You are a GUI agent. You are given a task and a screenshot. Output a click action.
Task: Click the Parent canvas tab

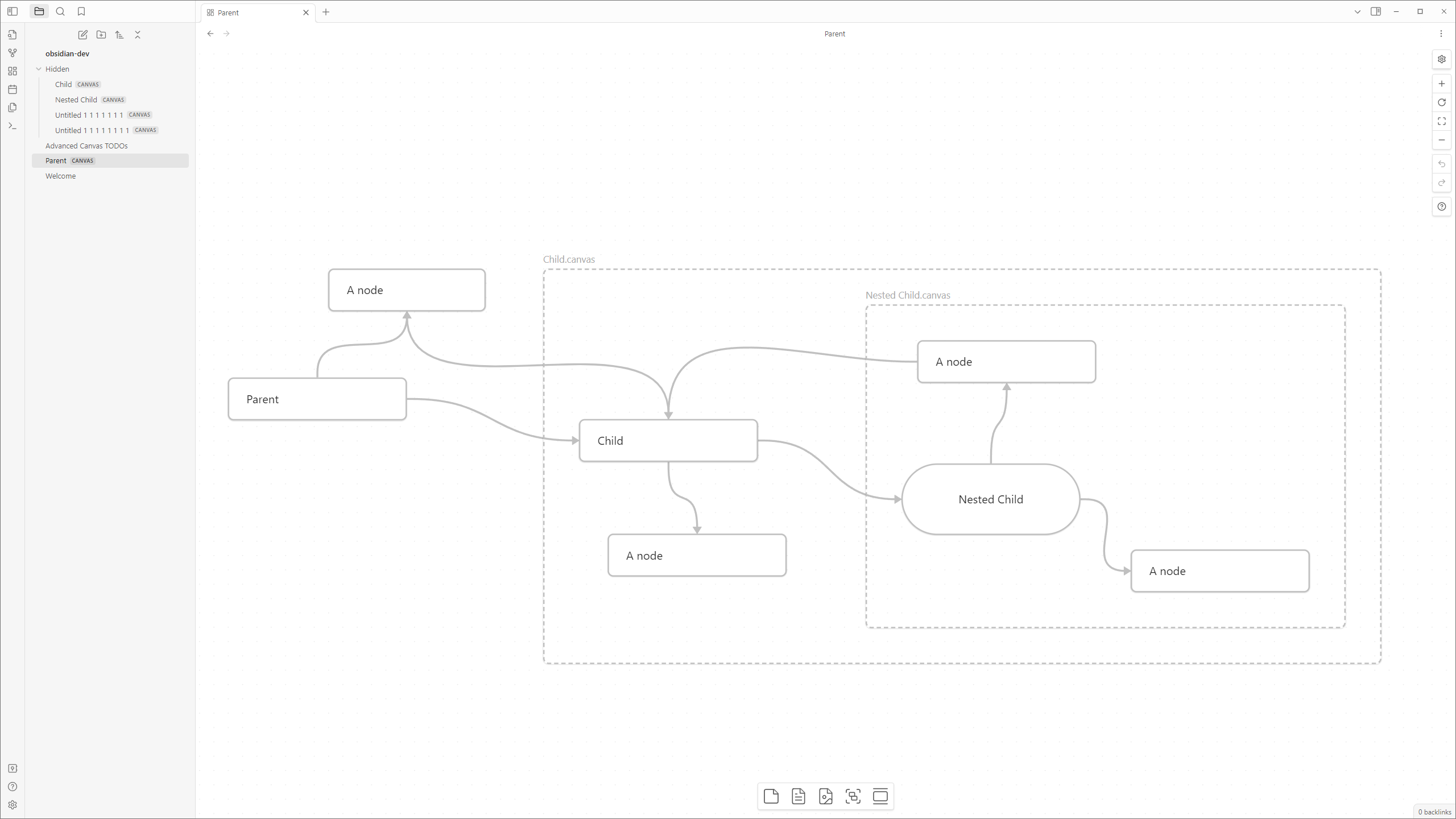click(255, 12)
